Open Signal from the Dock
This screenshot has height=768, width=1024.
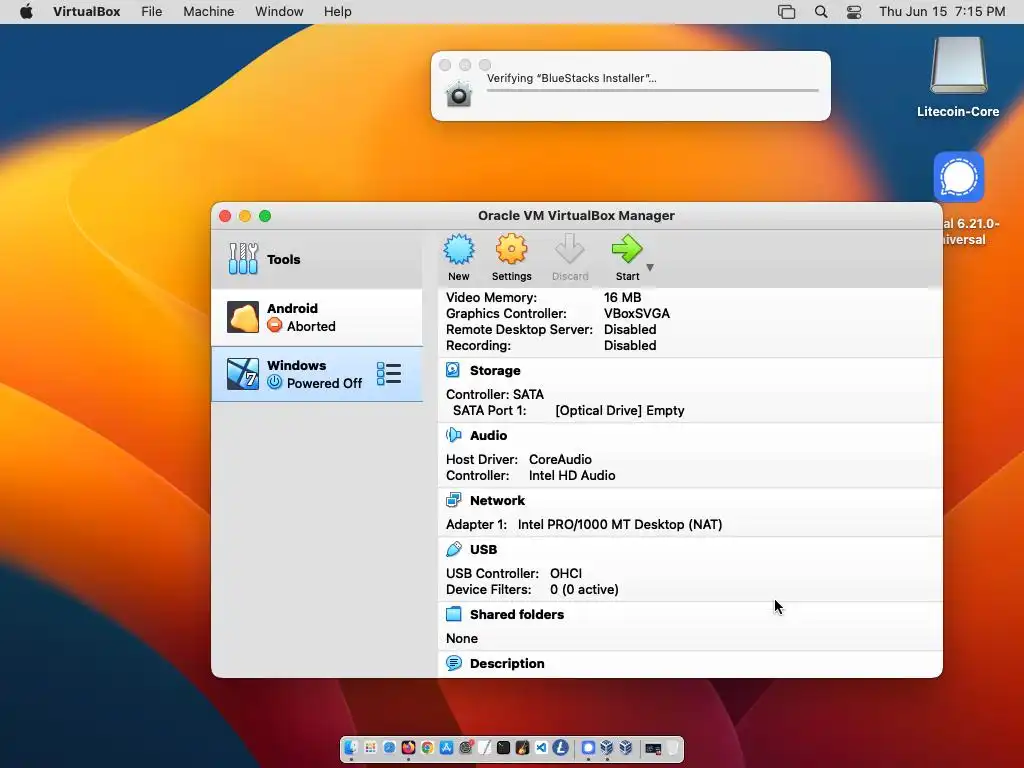point(588,748)
